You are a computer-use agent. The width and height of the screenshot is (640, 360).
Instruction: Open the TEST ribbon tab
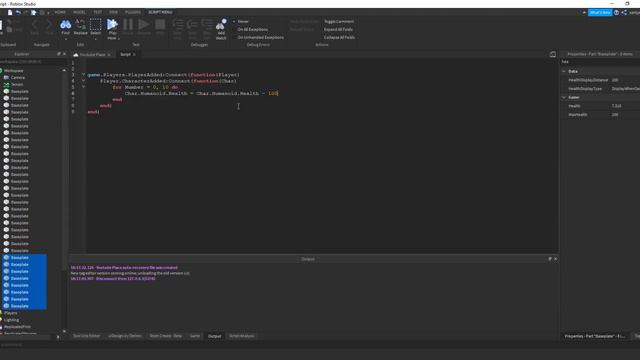pos(98,12)
